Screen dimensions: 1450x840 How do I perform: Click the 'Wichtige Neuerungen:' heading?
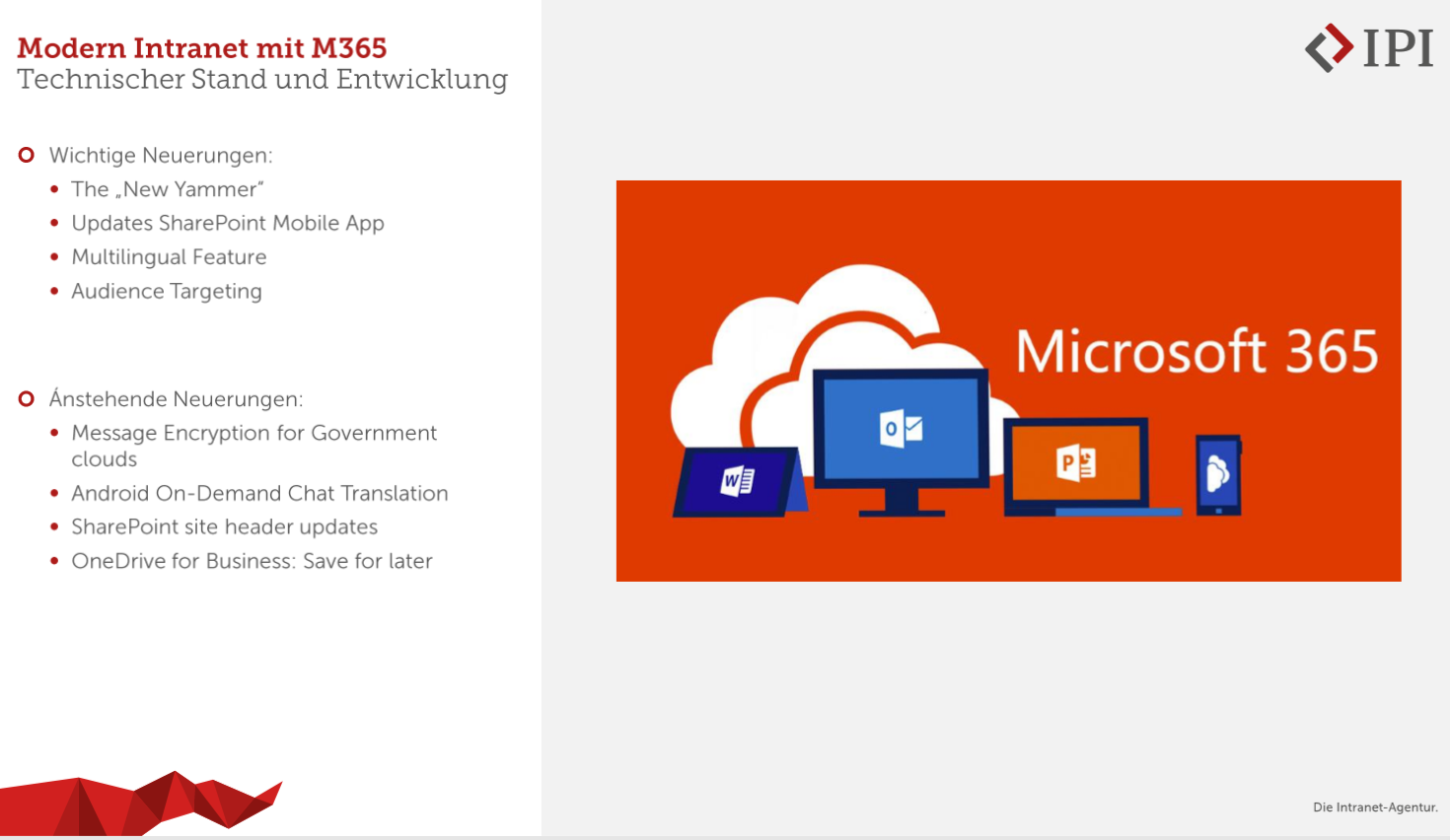click(x=161, y=155)
